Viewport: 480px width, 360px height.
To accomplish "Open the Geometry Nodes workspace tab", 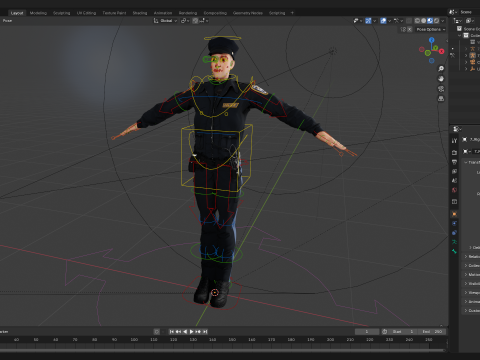I will 248,13.
